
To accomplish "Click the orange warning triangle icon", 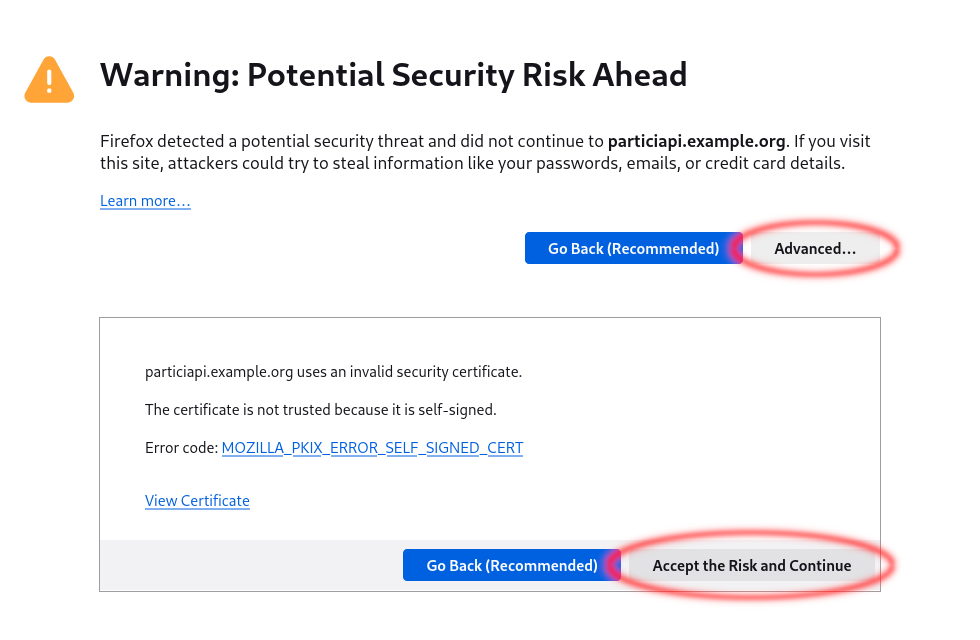I will (x=48, y=79).
